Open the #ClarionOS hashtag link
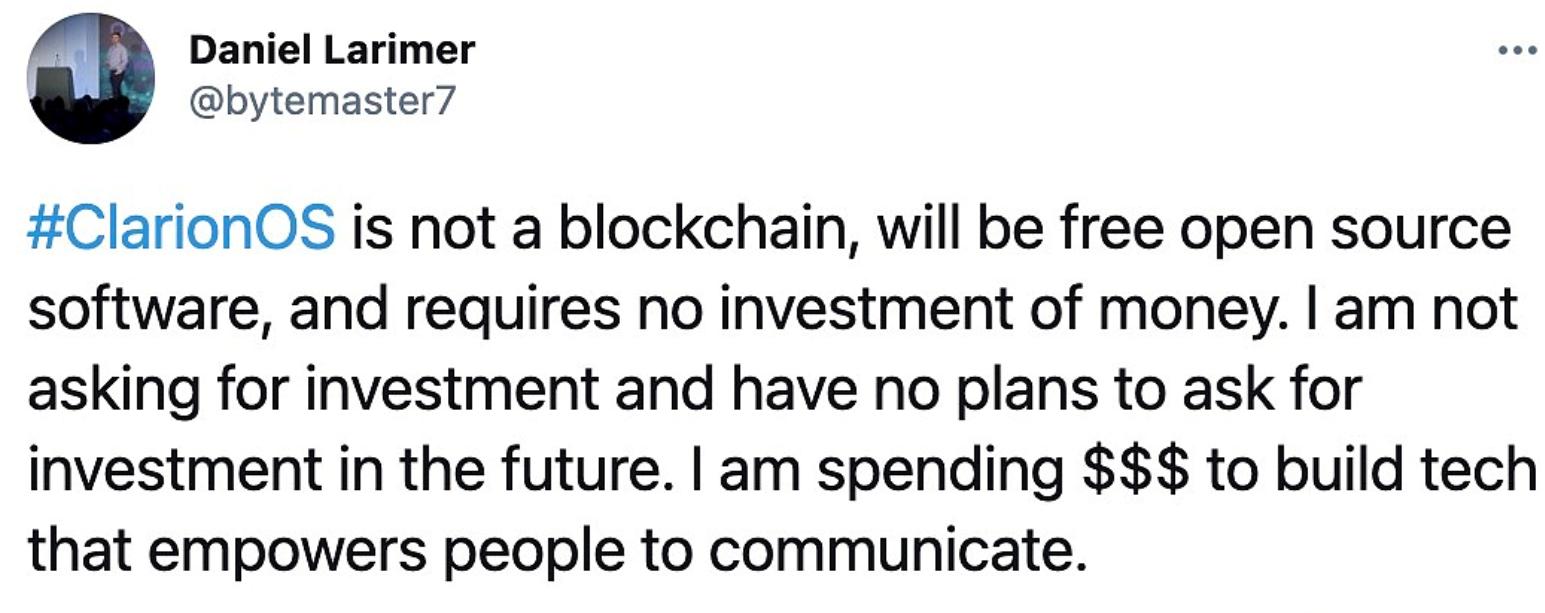The image size is (1545, 613). 181,229
